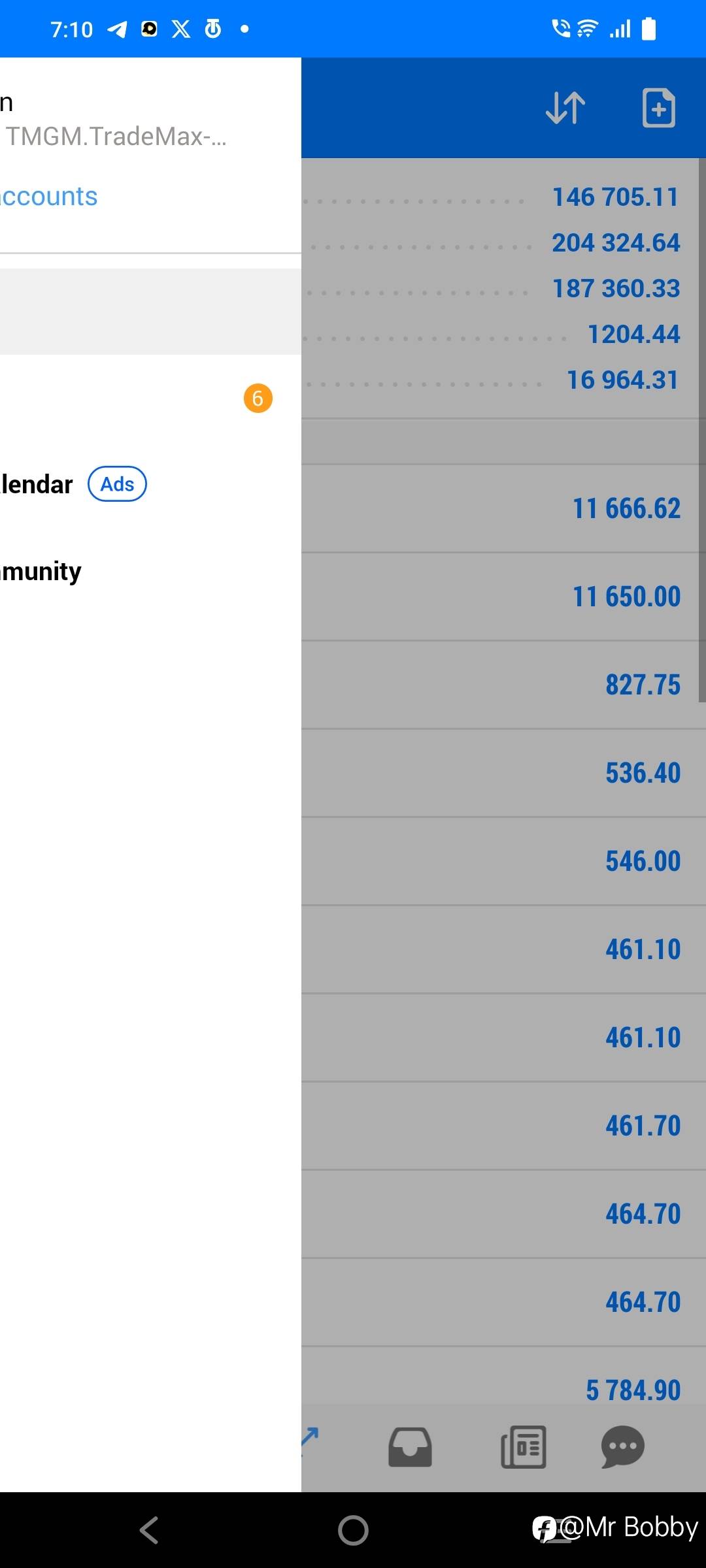The image size is (706, 1568).
Task: Open the community menu item
Action: click(x=41, y=572)
